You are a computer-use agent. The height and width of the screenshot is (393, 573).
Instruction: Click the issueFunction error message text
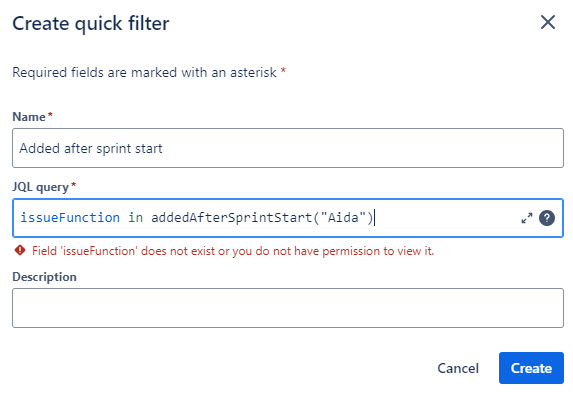tap(233, 251)
